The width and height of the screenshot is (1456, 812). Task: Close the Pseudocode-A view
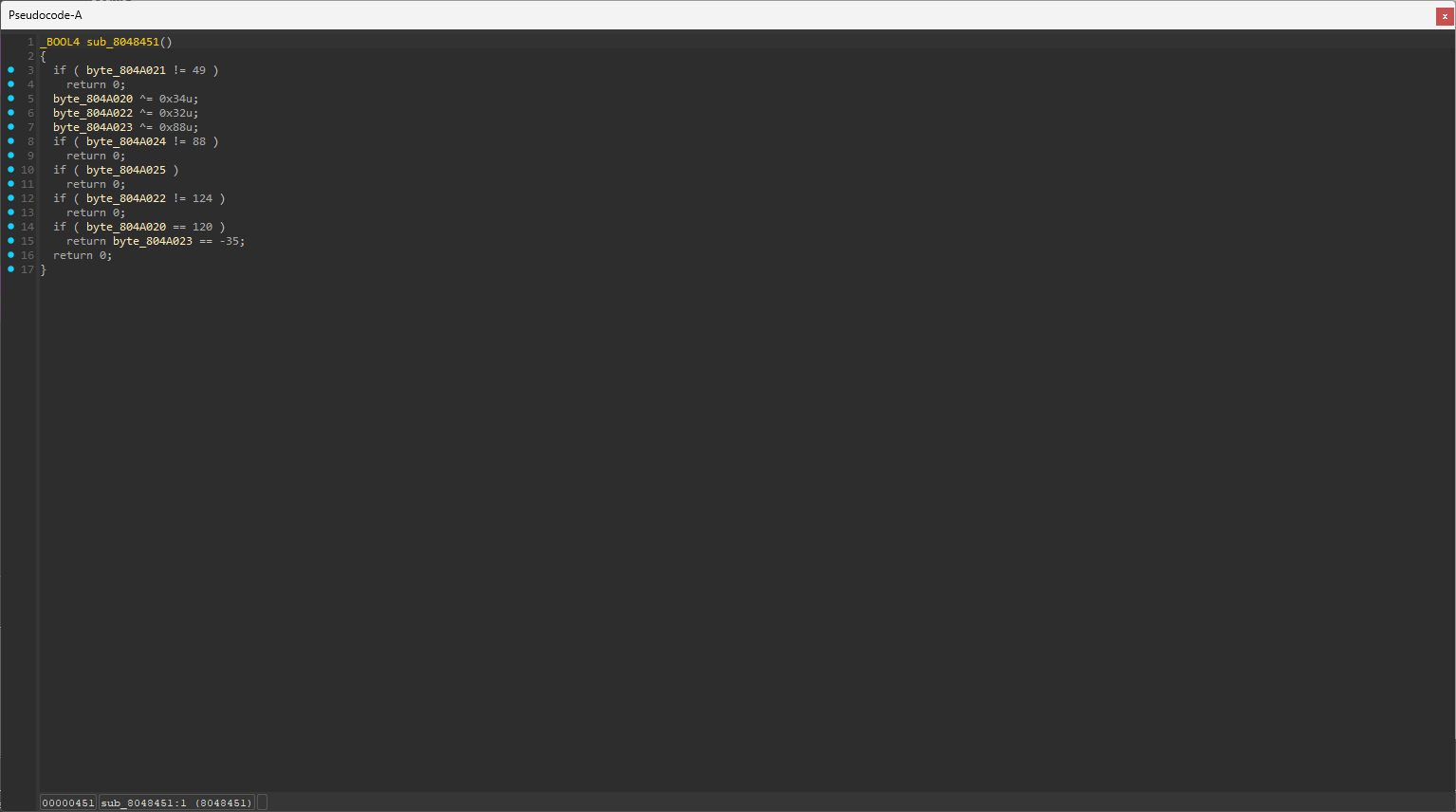[1445, 16]
